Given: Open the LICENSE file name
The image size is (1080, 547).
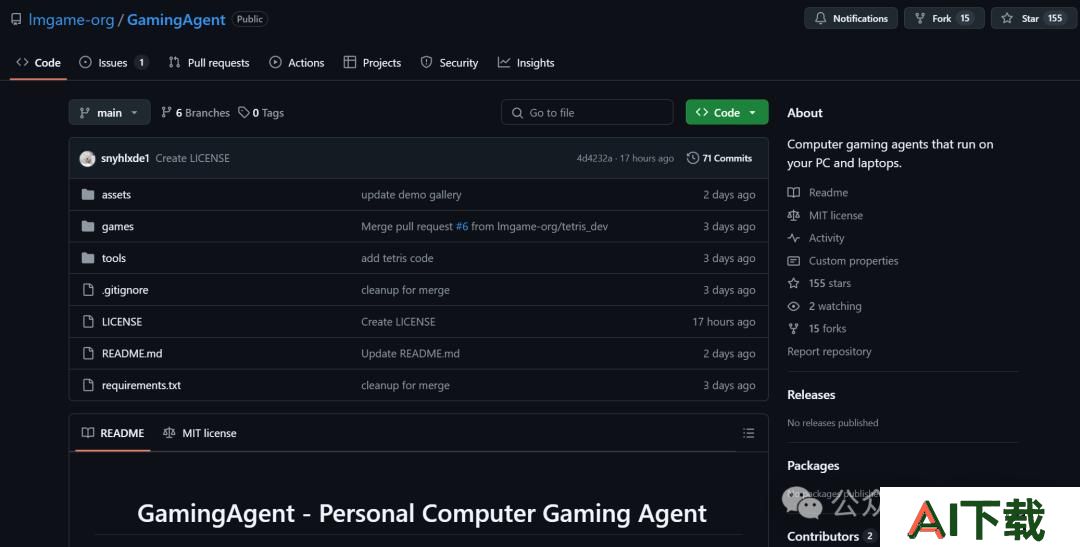Looking at the screenshot, I should [x=122, y=322].
